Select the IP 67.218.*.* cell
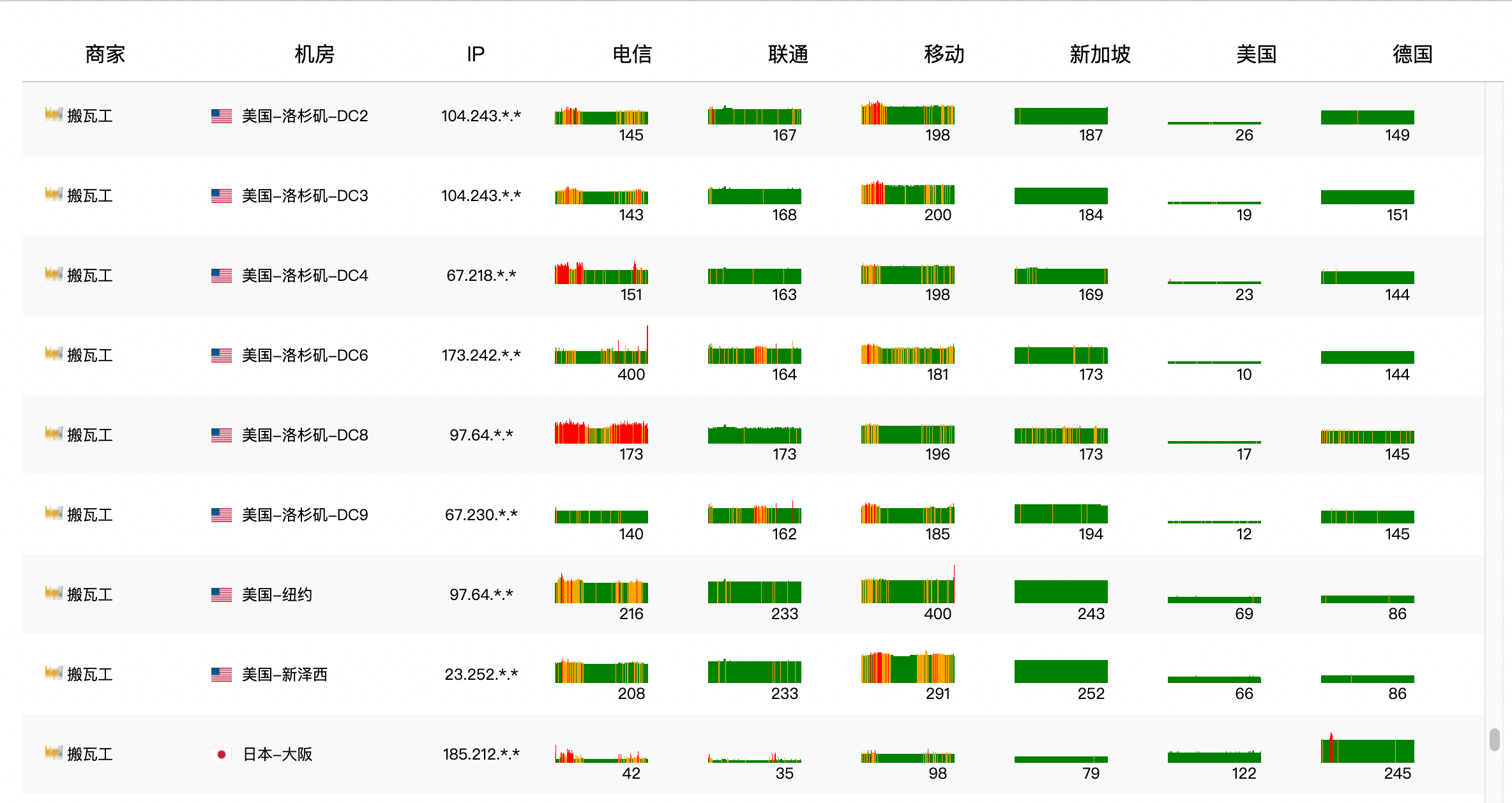 pos(481,276)
